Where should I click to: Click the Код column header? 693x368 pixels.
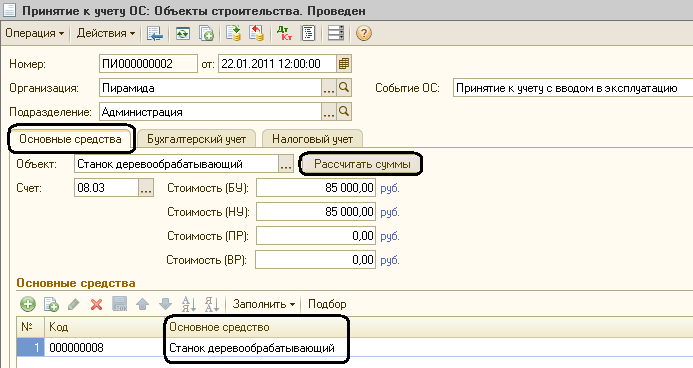(x=104, y=327)
